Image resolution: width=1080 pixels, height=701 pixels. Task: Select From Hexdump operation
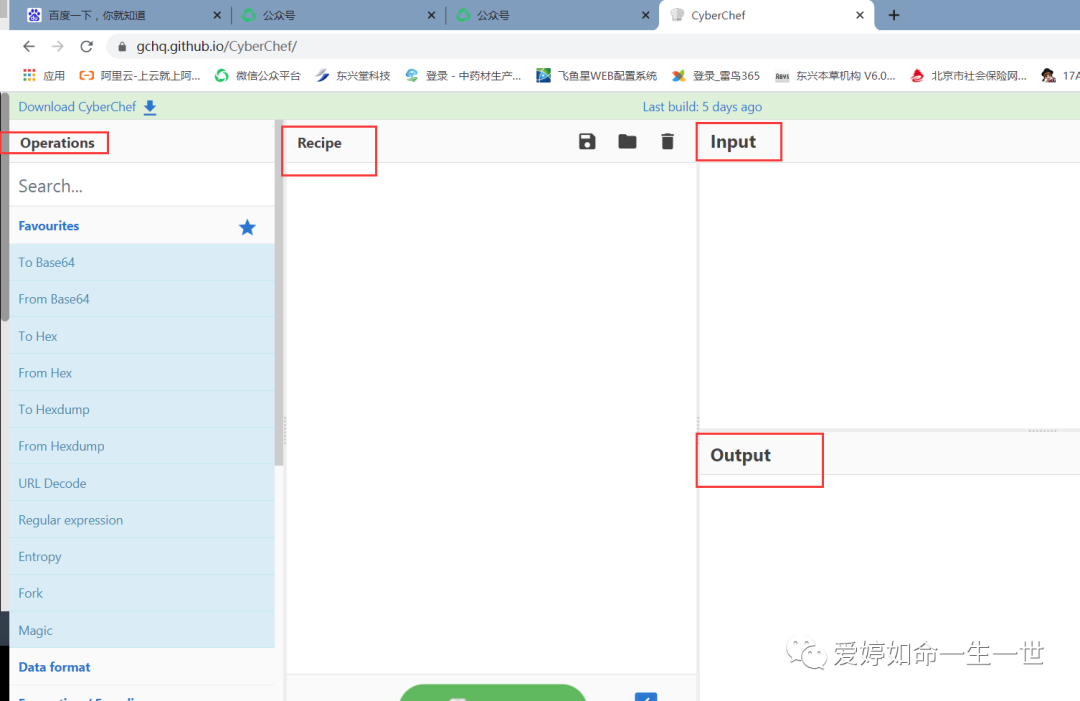(x=142, y=446)
